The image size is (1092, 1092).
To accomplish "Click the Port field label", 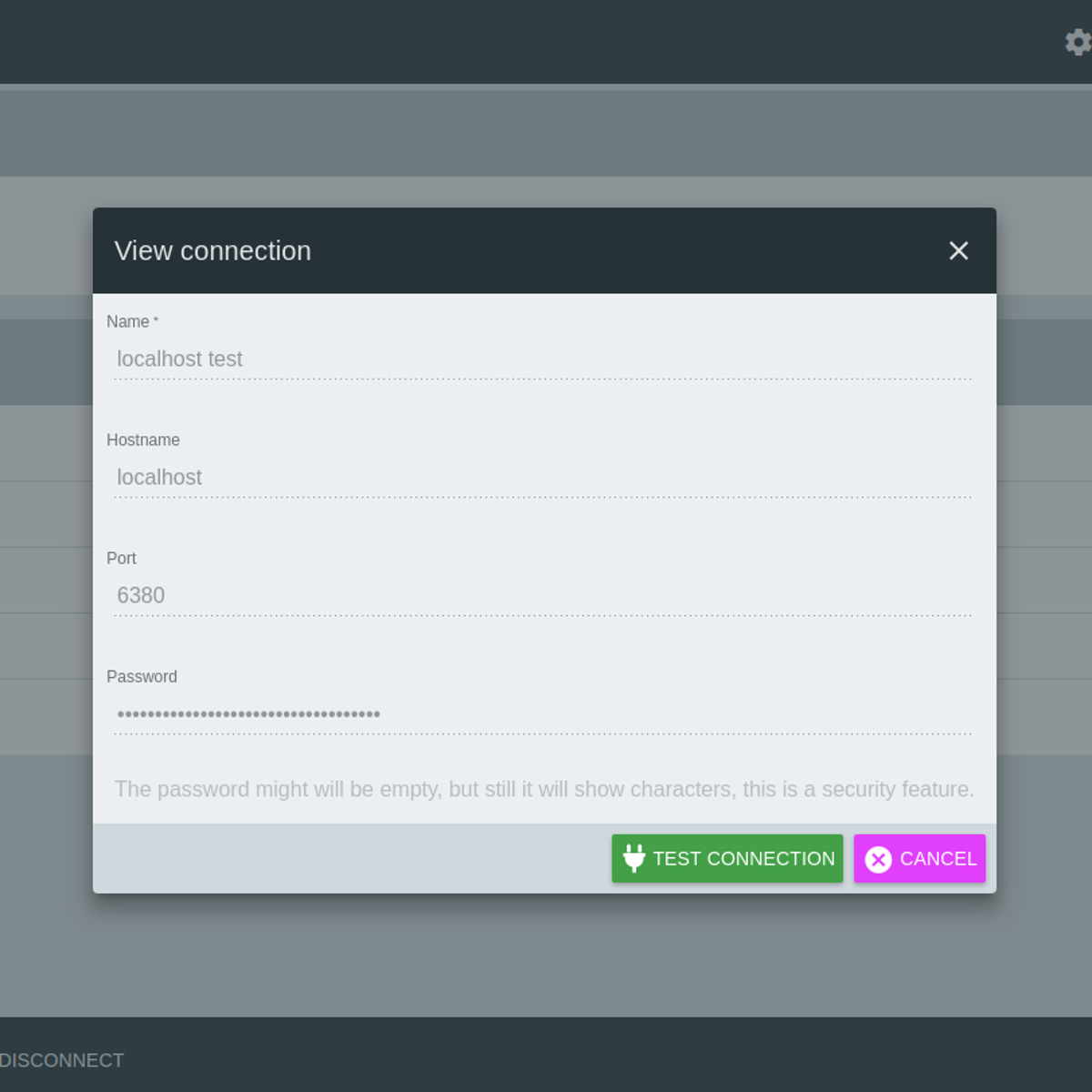I will click(x=121, y=559).
